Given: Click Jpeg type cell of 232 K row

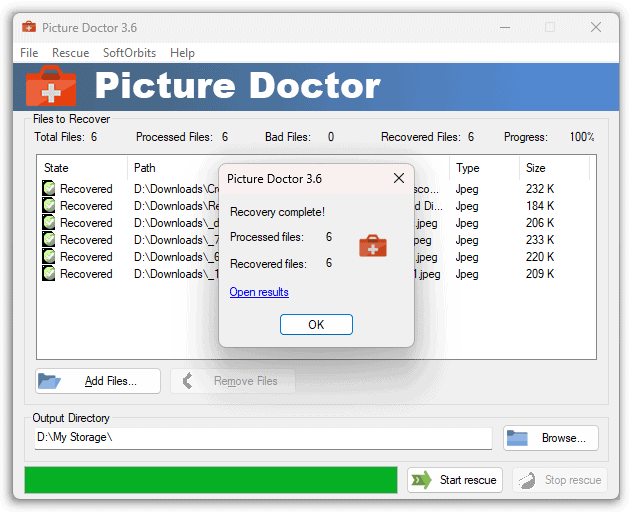Looking at the screenshot, I should pos(467,189).
